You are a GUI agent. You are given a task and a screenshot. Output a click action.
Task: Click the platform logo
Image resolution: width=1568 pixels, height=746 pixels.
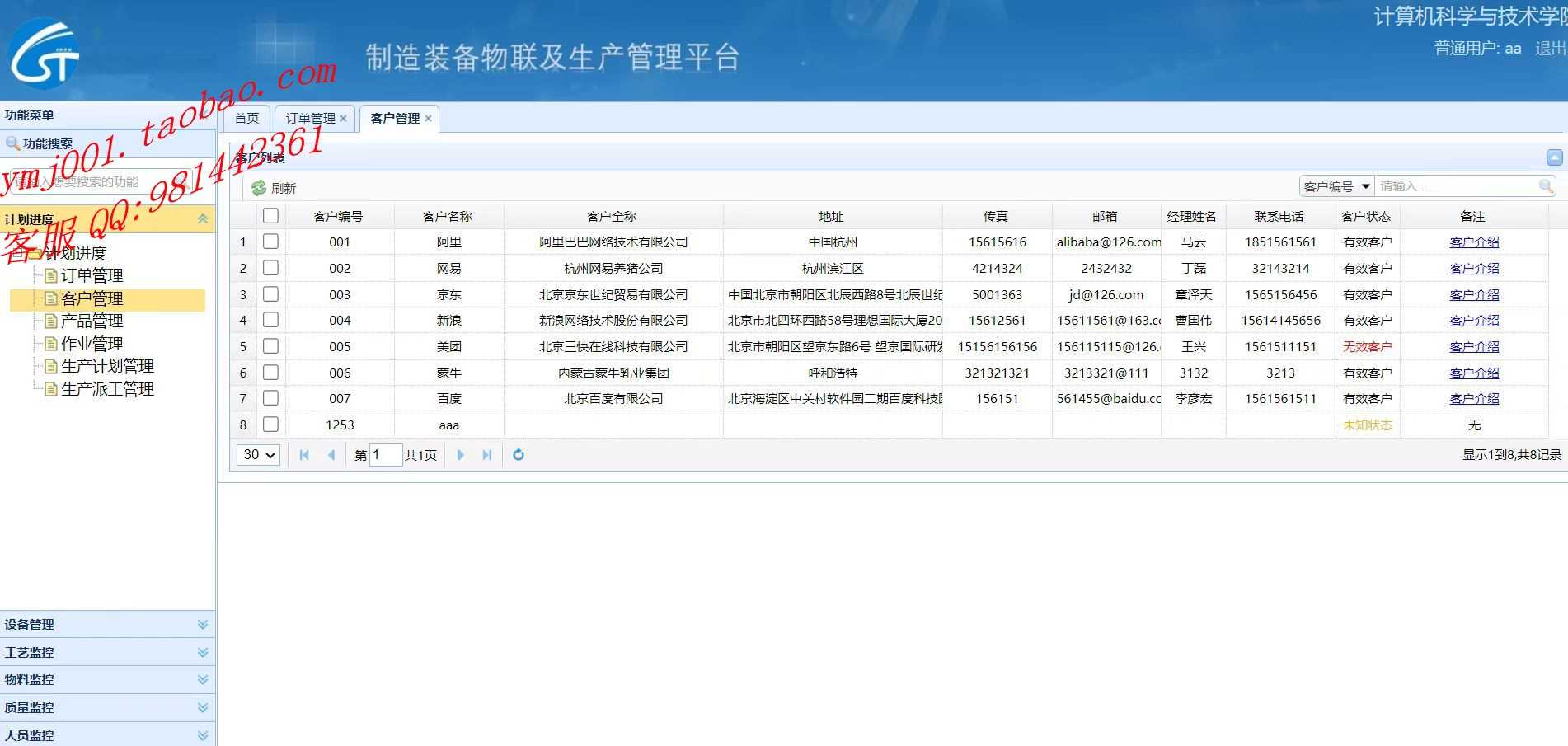[44, 54]
